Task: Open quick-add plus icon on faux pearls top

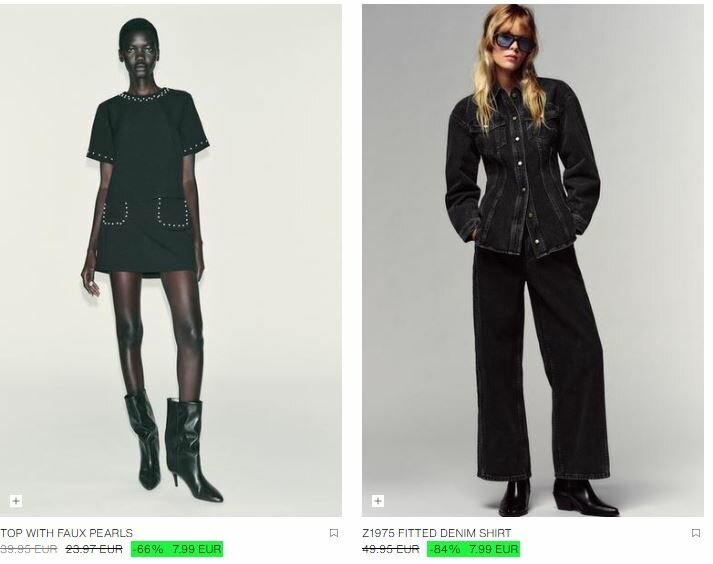Action: coord(16,501)
